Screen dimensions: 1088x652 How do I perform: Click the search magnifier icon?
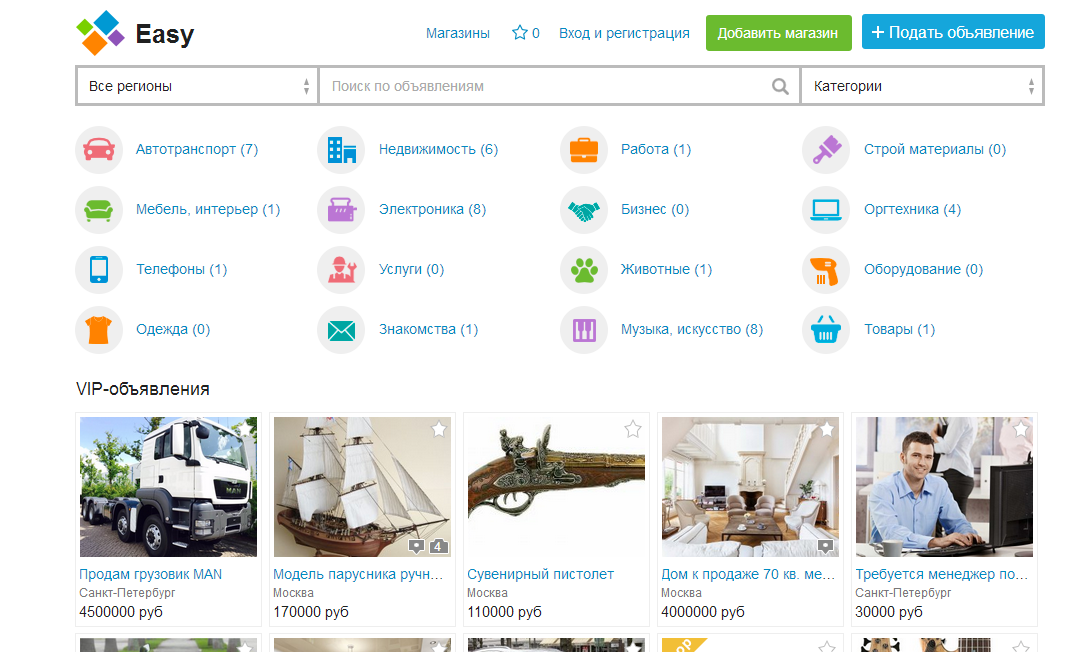pyautogui.click(x=780, y=86)
